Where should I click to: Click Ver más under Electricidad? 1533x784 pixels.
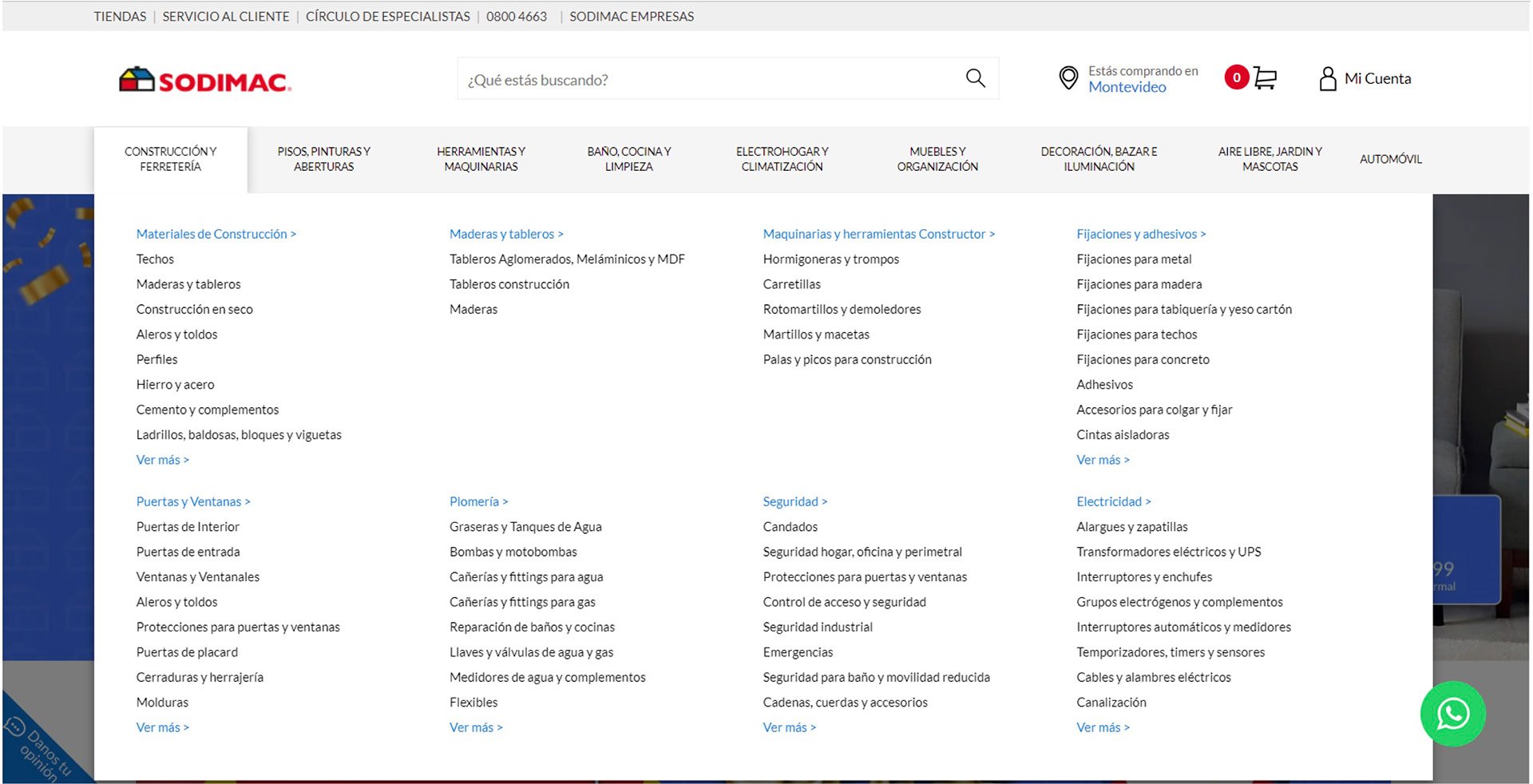[1103, 727]
